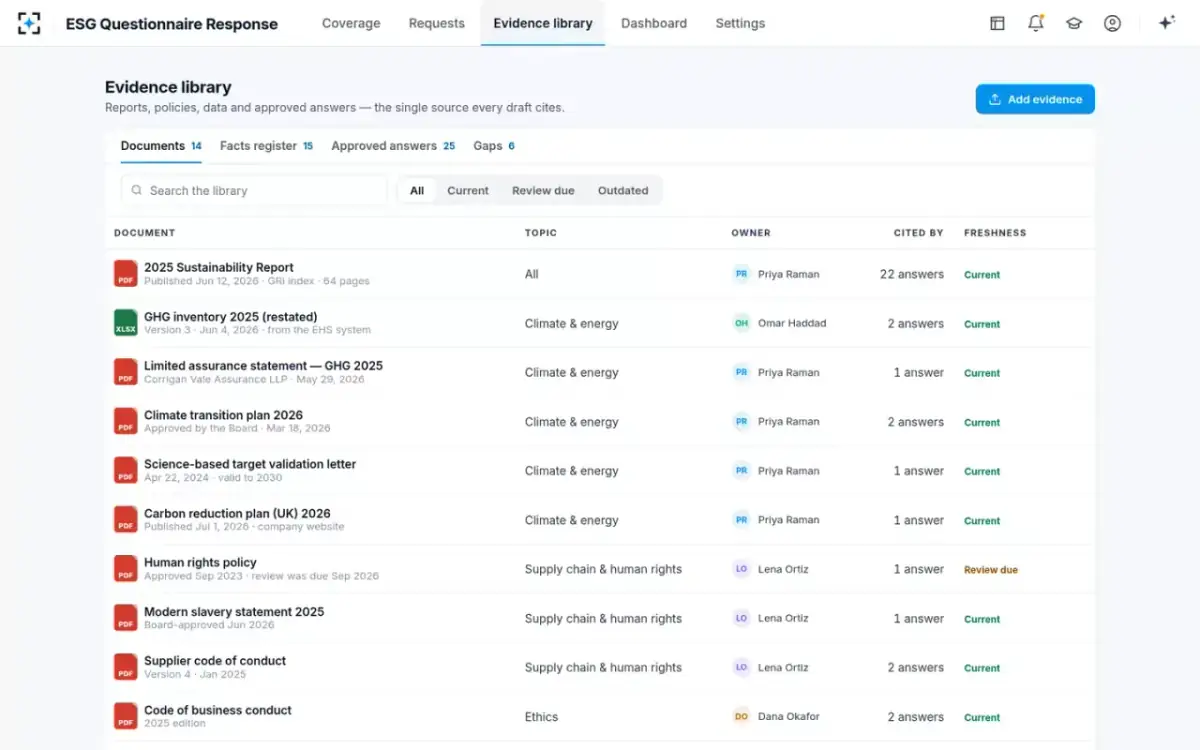Click the "22 answers" cited-by count
The image size is (1200, 750).
912,274
